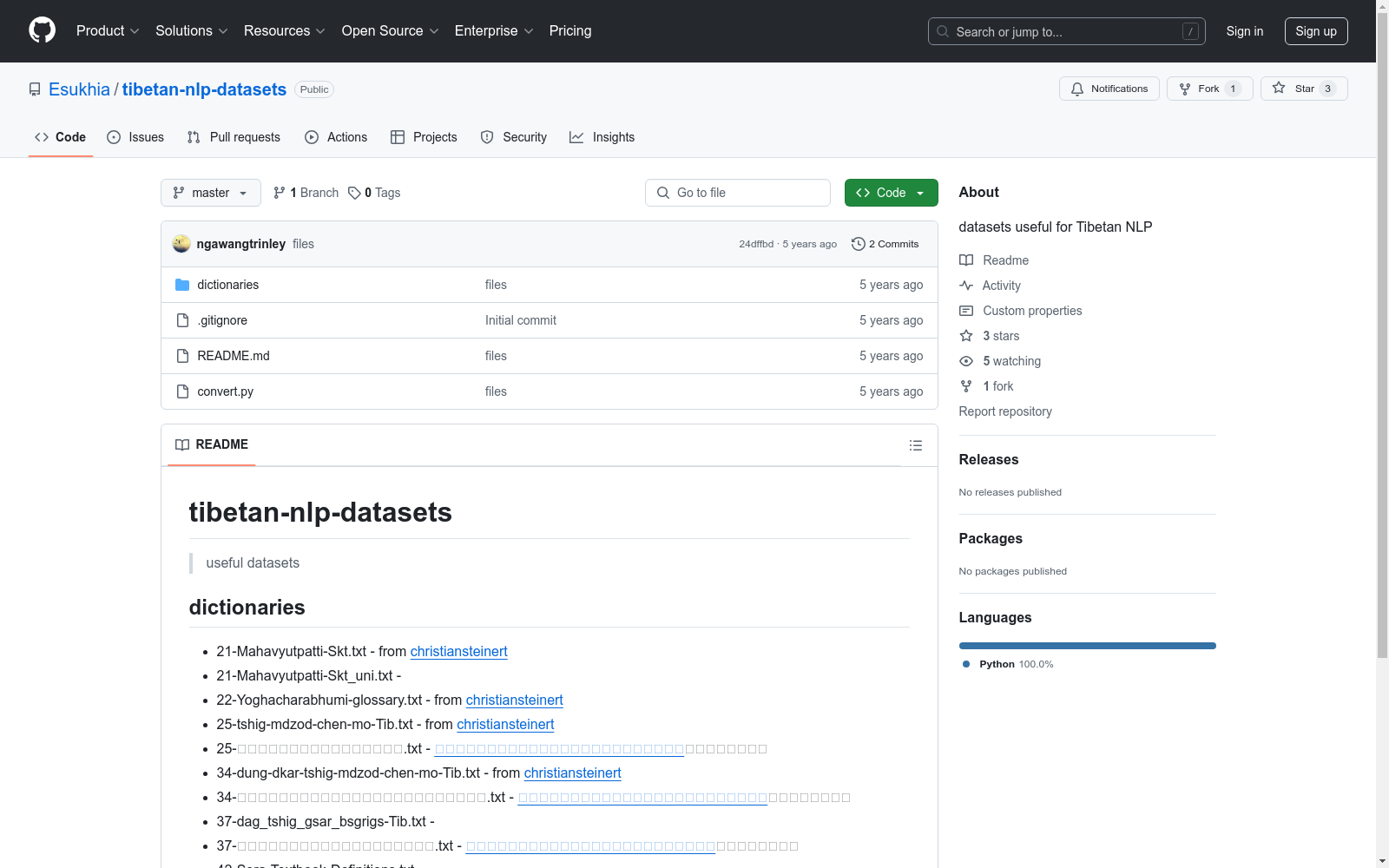
Task: Open the Resources dropdown
Action: pyautogui.click(x=285, y=31)
